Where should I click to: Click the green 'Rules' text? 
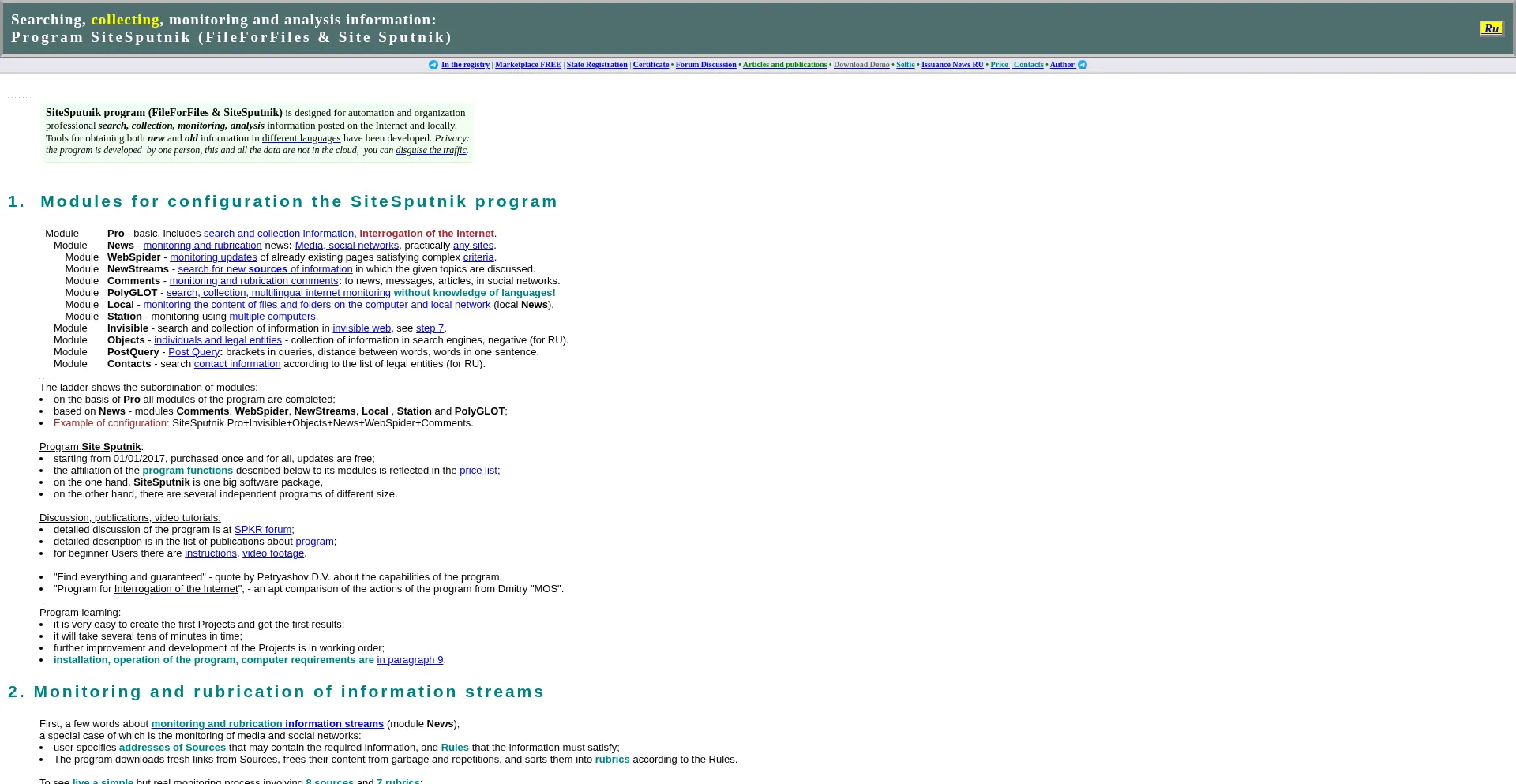(x=455, y=748)
